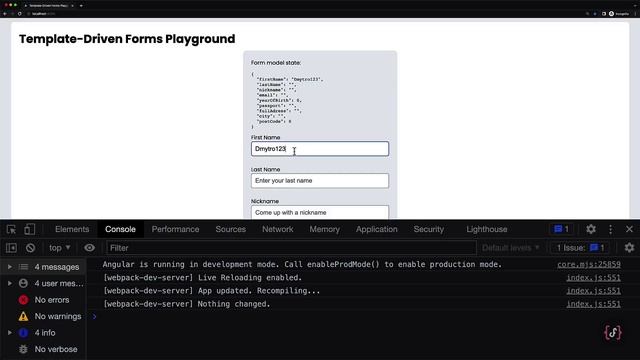Click the Form model state label

pyautogui.click(x=276, y=62)
